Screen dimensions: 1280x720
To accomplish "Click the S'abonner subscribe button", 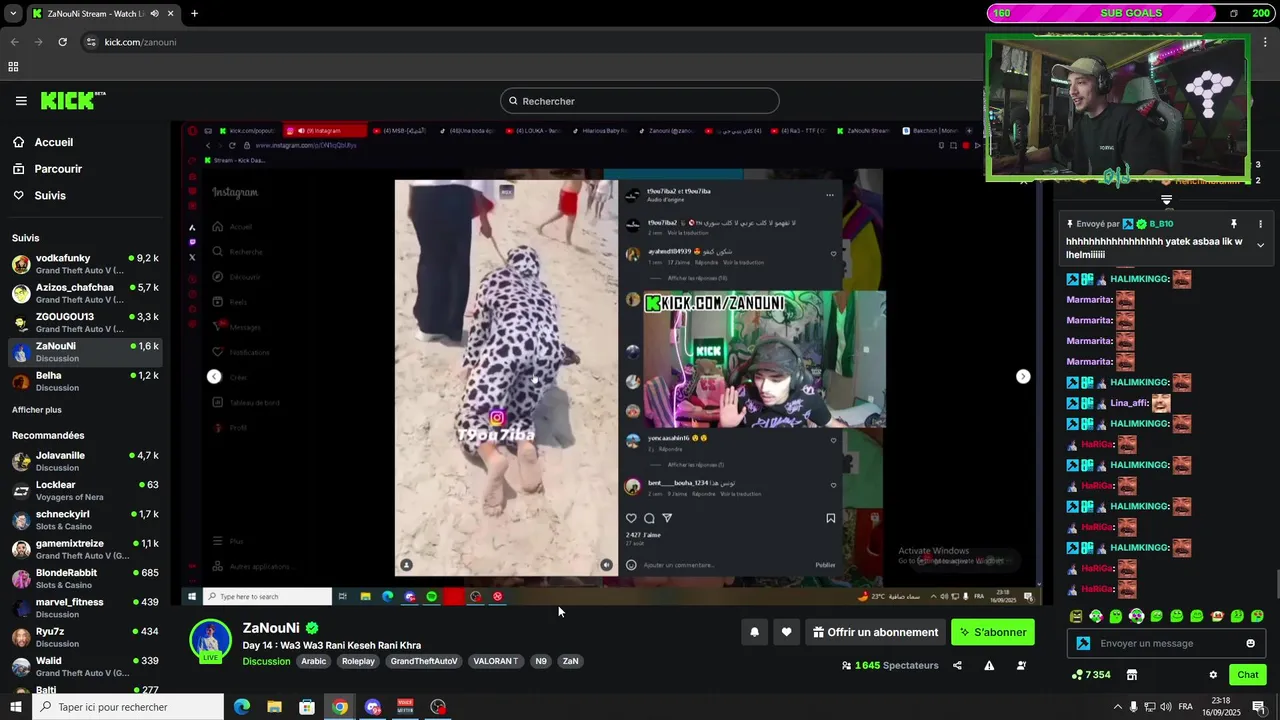I will 993,632.
